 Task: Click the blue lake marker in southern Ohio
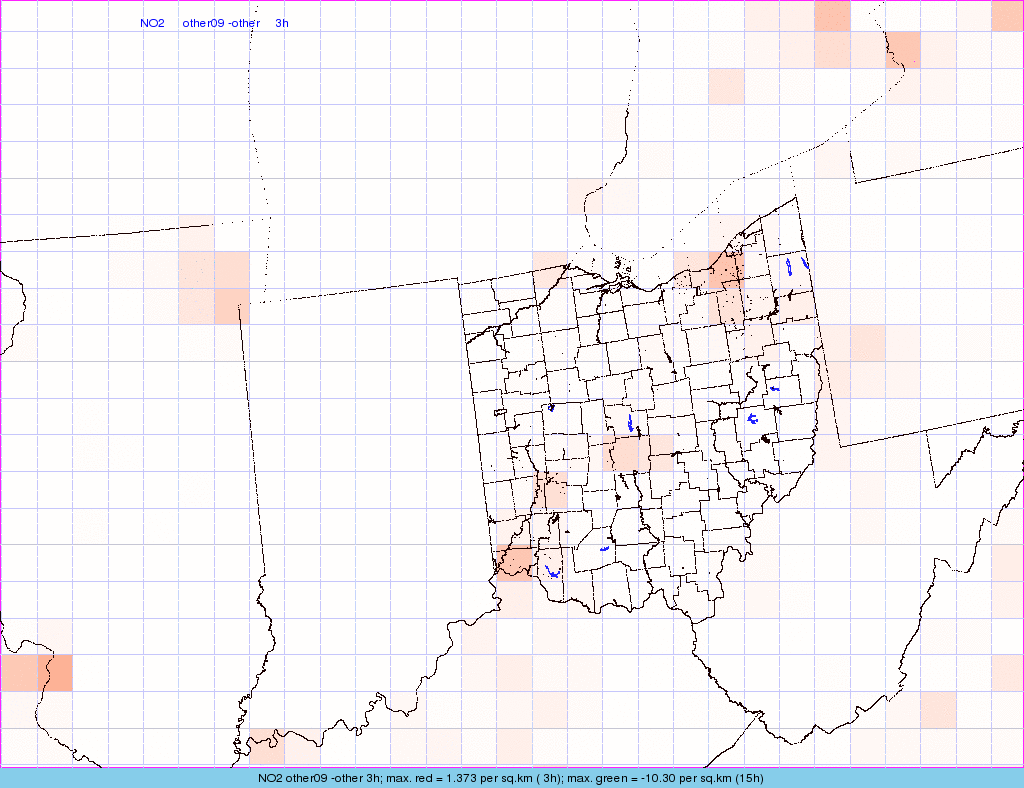click(604, 549)
